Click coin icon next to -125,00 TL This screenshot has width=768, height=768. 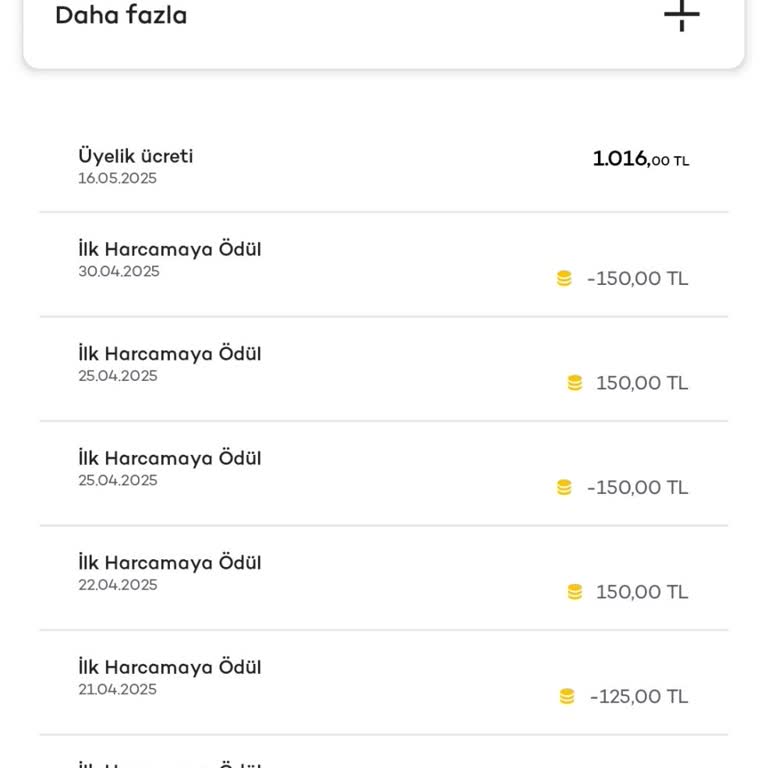pos(567,697)
